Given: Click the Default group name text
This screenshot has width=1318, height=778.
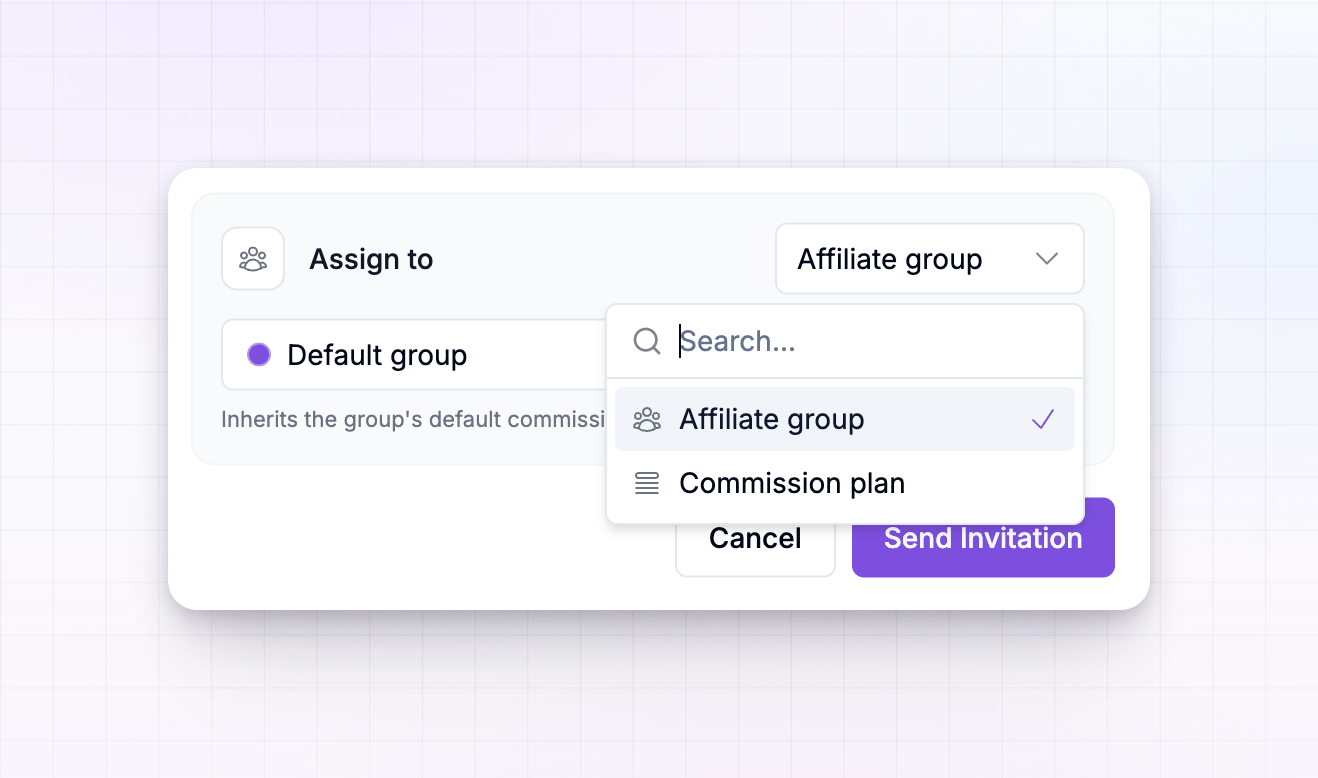Looking at the screenshot, I should (x=377, y=355).
